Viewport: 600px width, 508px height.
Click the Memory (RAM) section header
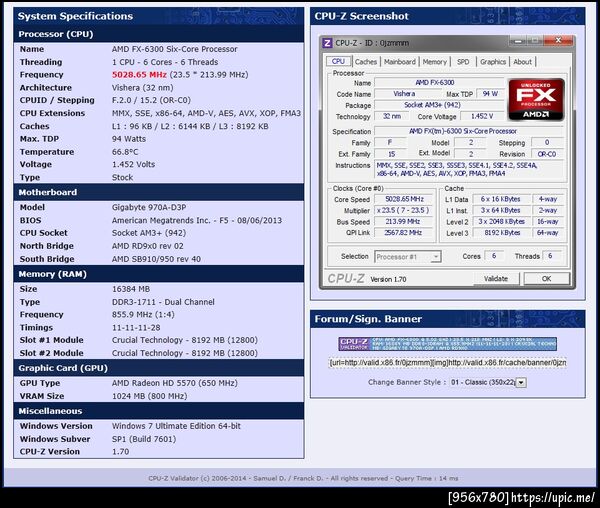click(x=159, y=274)
